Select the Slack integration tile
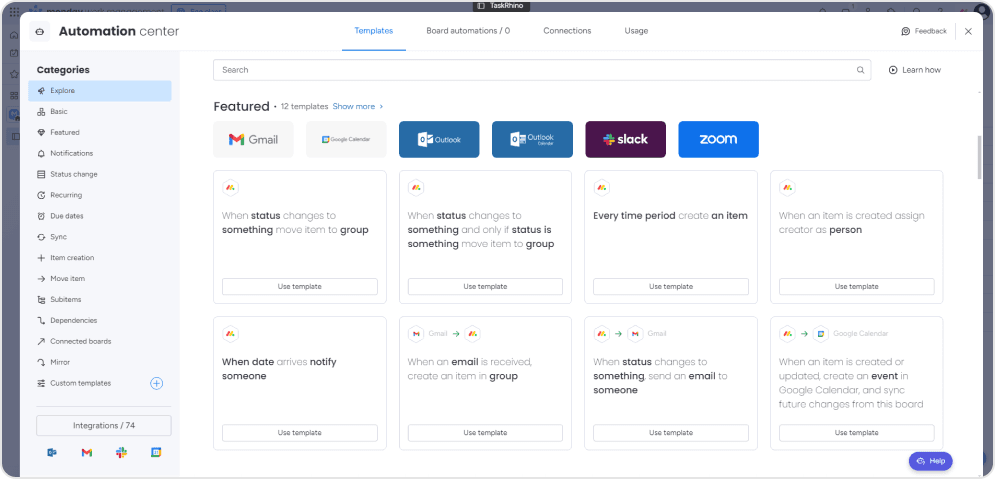995x479 pixels. pyautogui.click(x=625, y=140)
